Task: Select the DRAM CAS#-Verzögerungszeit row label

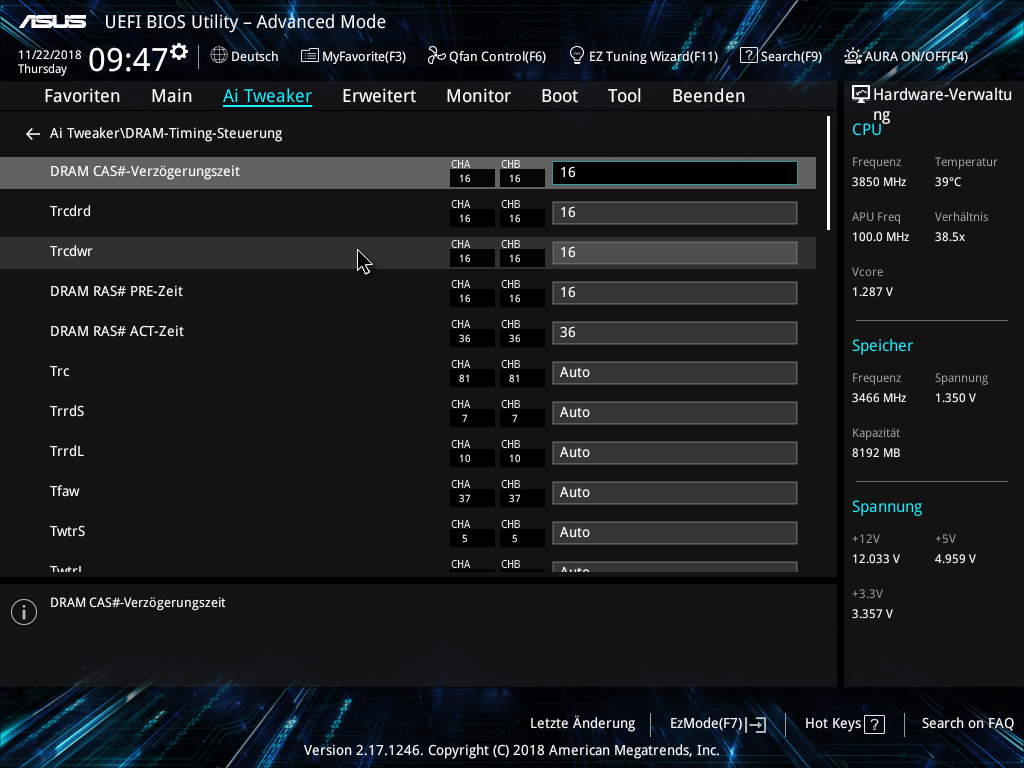Action: pyautogui.click(x=145, y=171)
